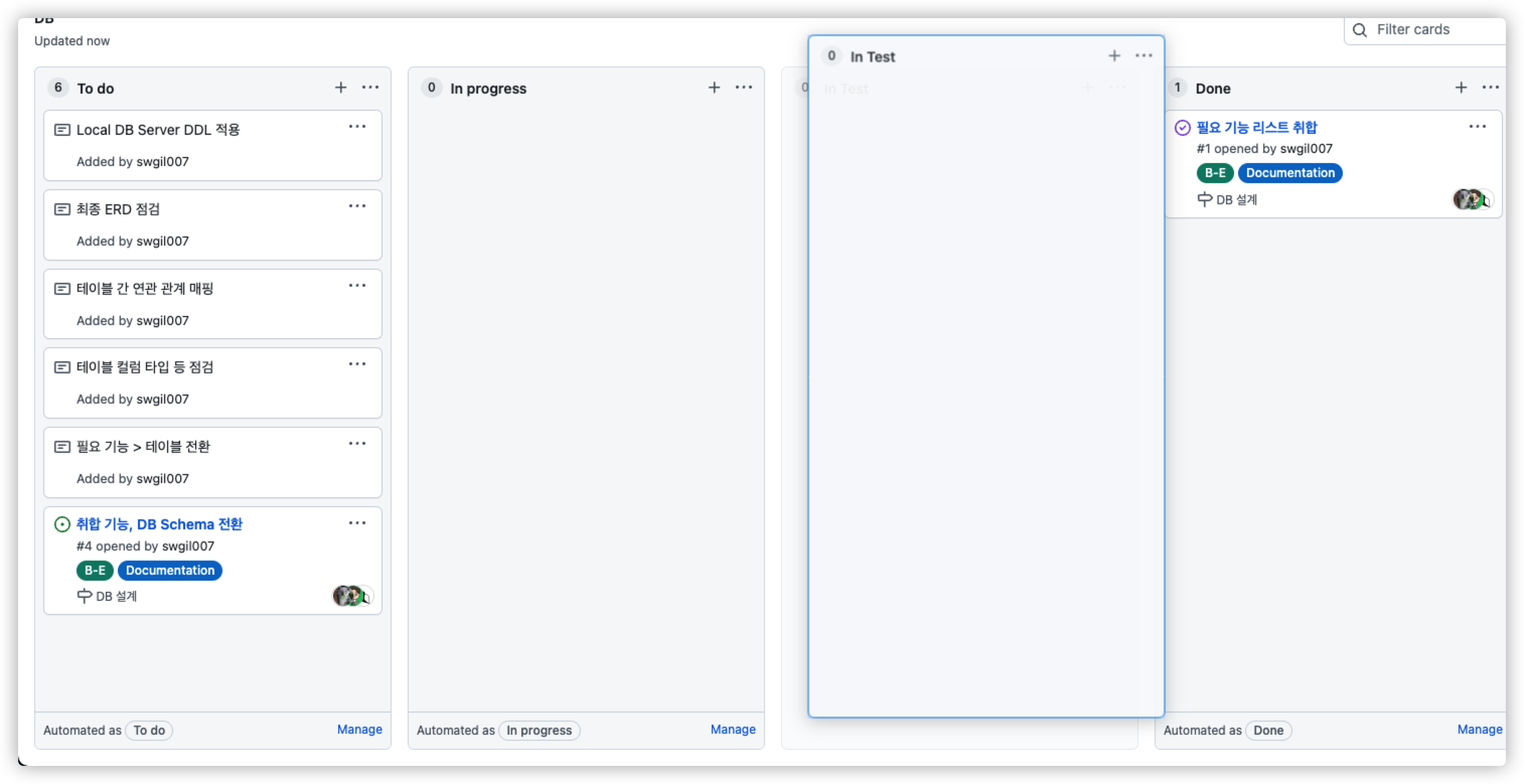Add a card to the In Test column
The width and height of the screenshot is (1524, 784).
pos(1114,56)
